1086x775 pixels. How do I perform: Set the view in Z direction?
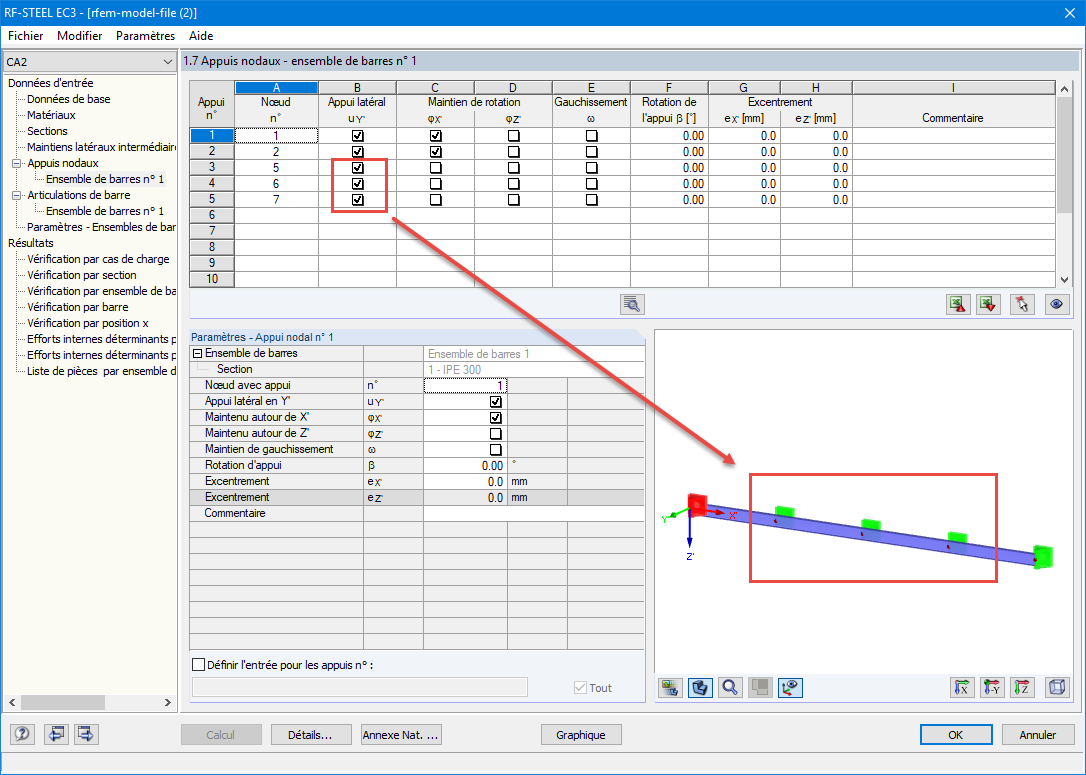(x=1022, y=687)
